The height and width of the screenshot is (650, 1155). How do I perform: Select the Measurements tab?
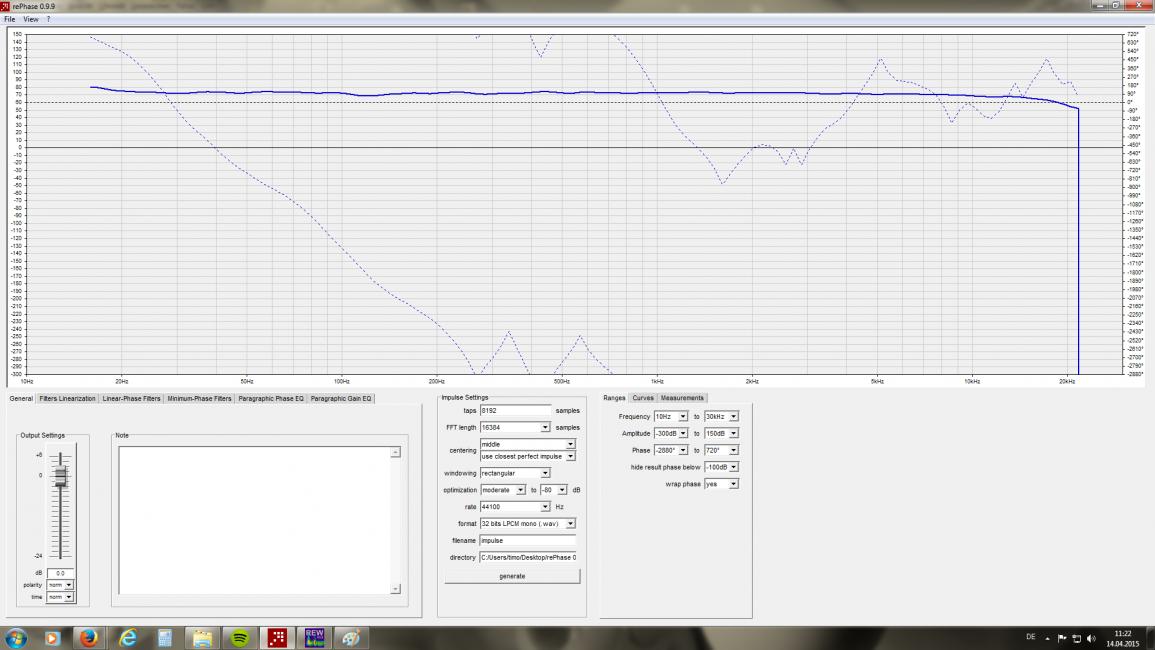[681, 398]
